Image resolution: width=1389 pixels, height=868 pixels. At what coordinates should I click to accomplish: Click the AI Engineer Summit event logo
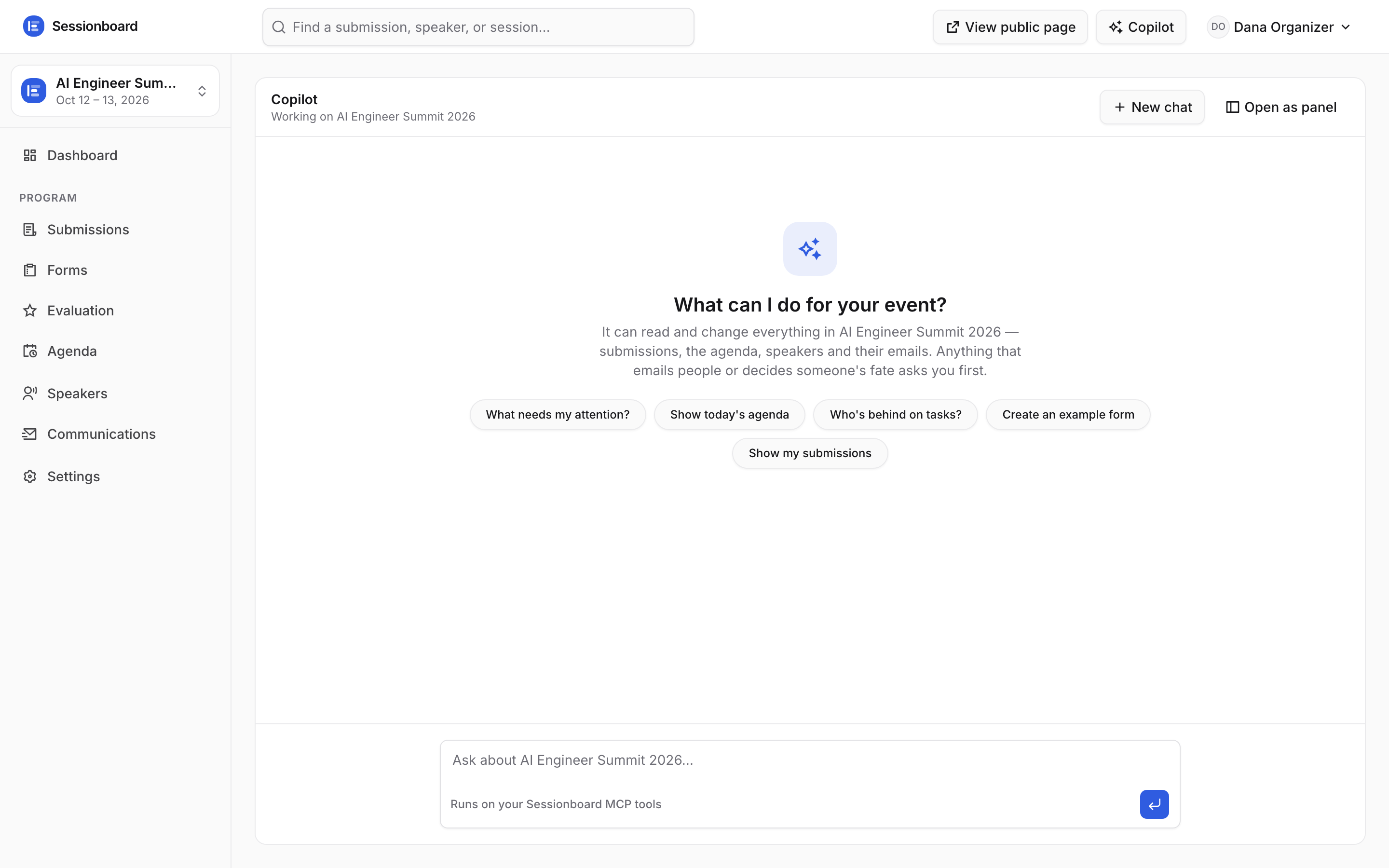pyautogui.click(x=34, y=91)
